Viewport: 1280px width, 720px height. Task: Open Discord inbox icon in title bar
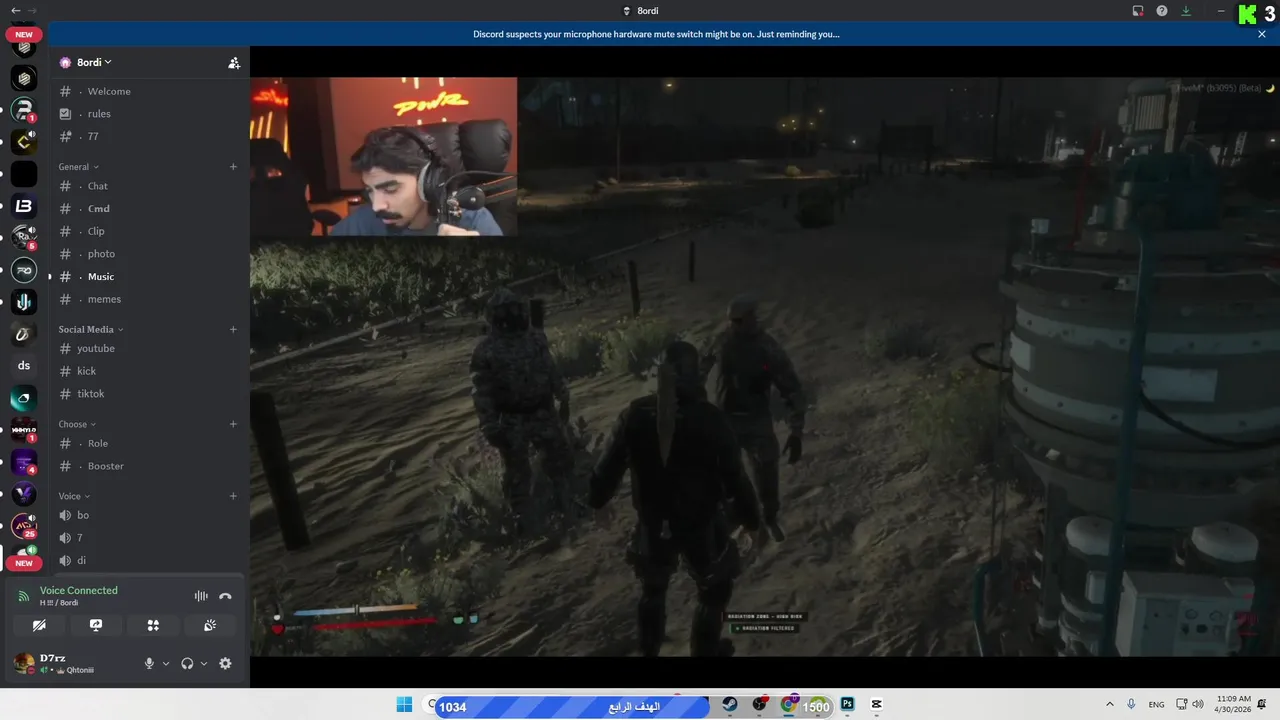click(x=1138, y=11)
